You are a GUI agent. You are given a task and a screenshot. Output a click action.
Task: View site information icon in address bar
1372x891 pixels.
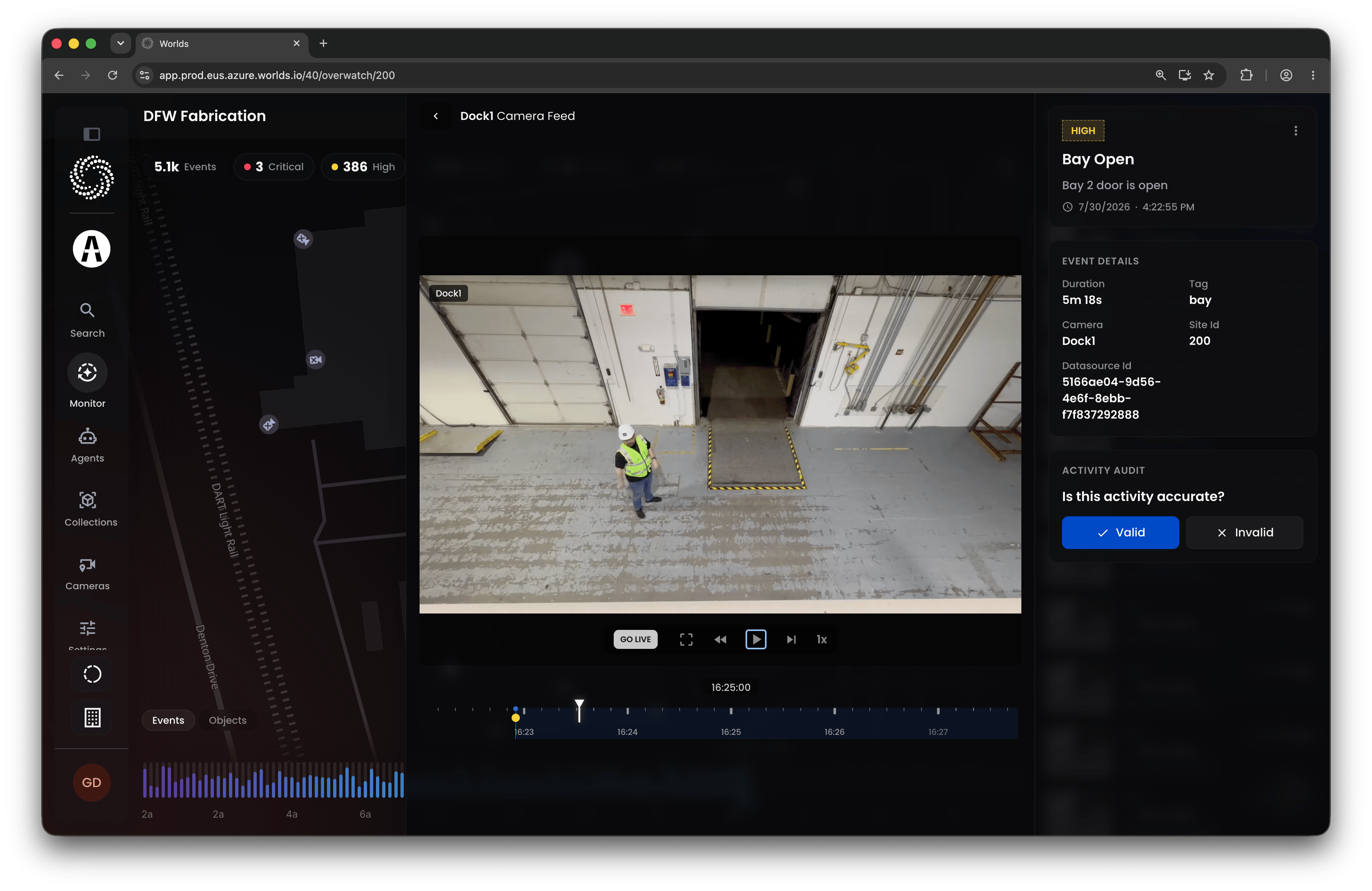click(x=145, y=75)
